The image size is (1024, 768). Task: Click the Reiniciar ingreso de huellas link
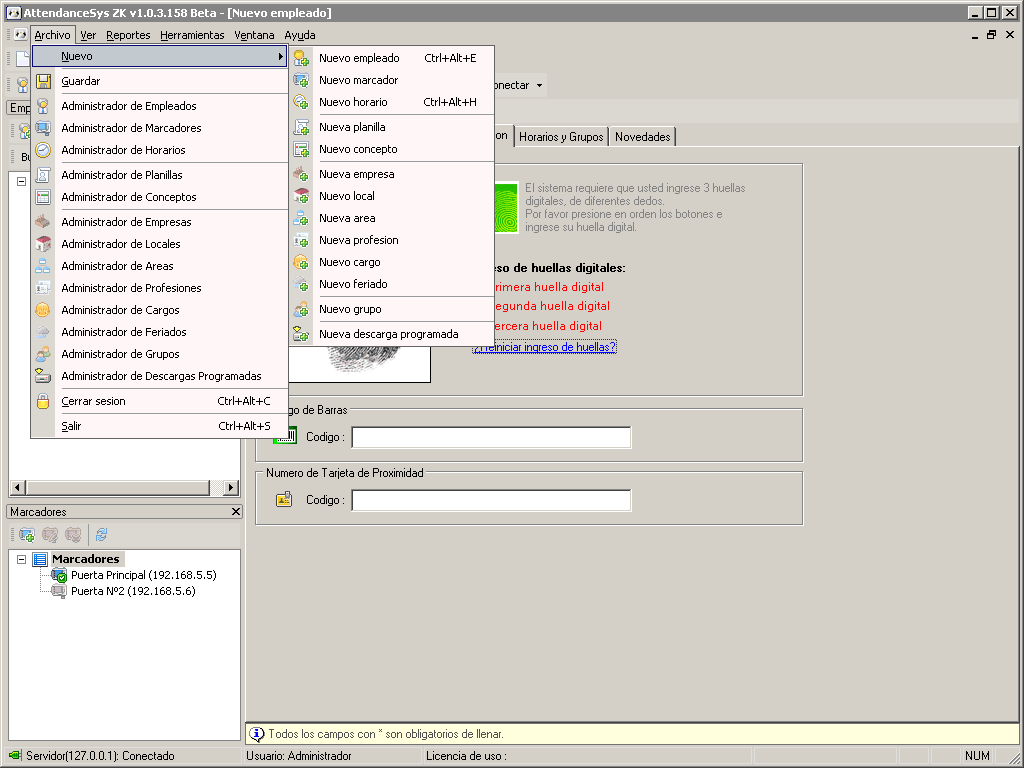coord(545,347)
